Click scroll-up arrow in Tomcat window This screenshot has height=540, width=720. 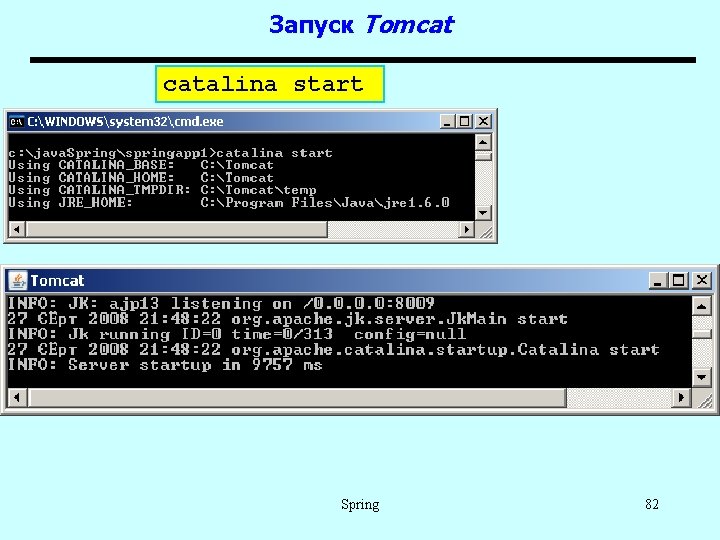pos(701,306)
